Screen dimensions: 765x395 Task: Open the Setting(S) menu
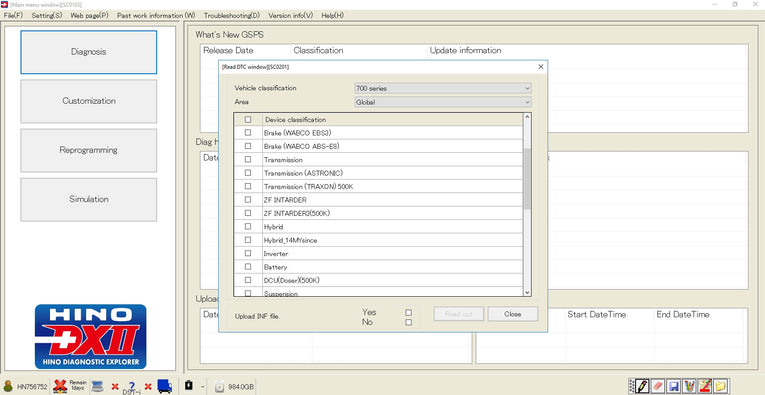click(x=47, y=15)
